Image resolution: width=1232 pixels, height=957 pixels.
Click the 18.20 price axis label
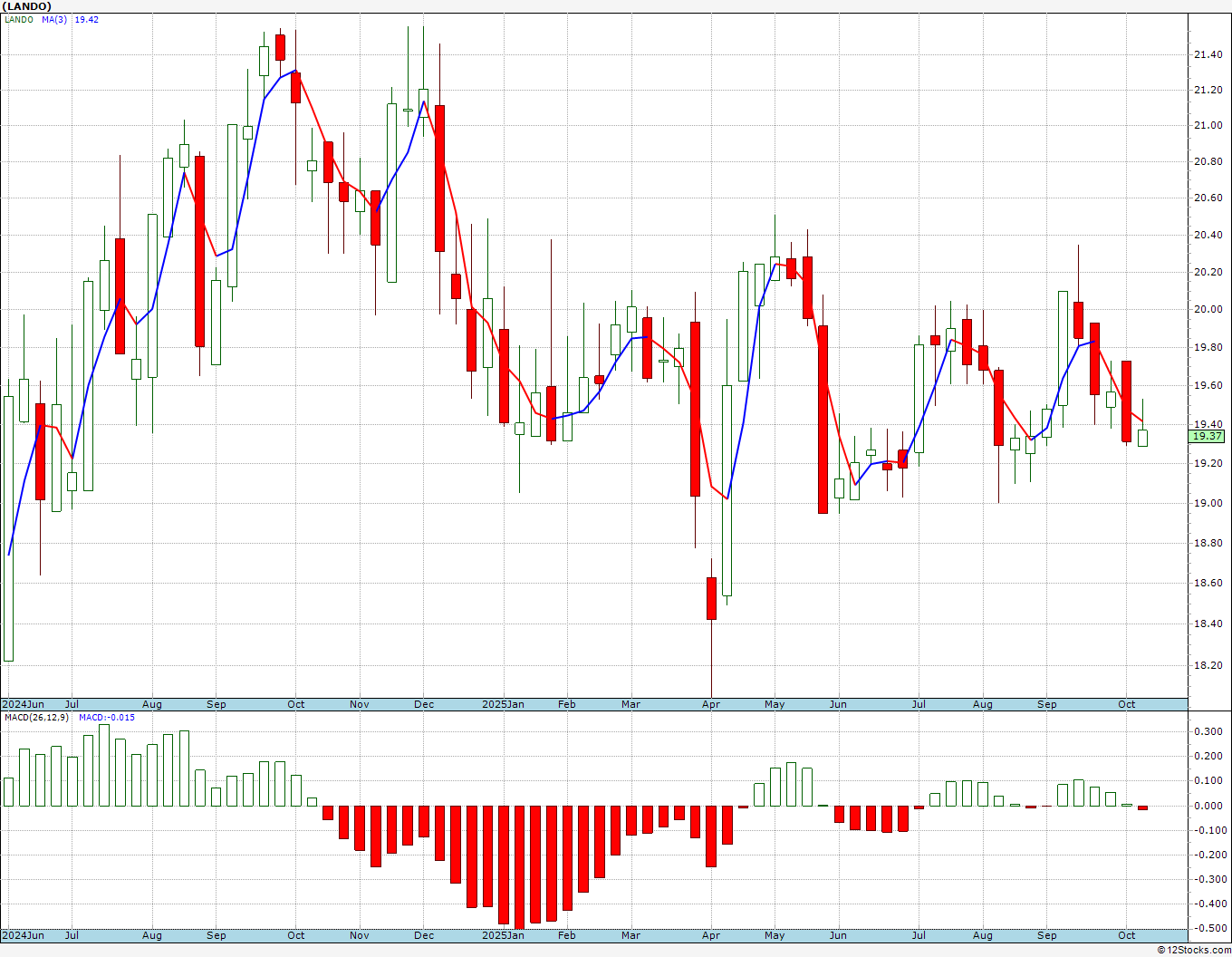point(1207,665)
